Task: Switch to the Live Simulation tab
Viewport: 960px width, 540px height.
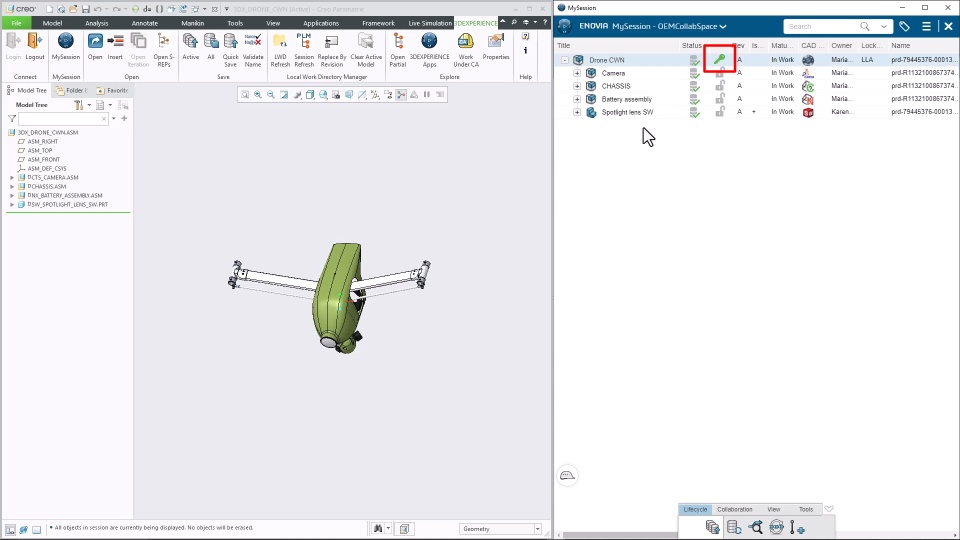Action: pyautogui.click(x=430, y=23)
